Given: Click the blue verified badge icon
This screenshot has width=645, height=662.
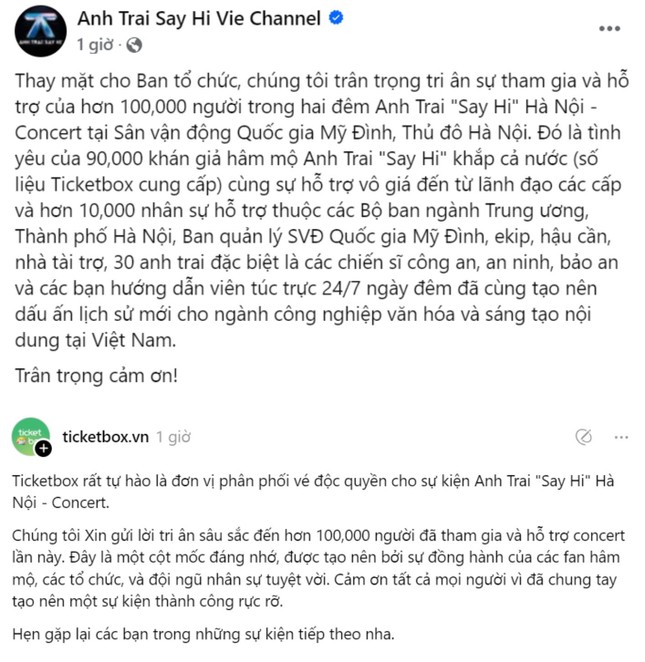Looking at the screenshot, I should pyautogui.click(x=336, y=18).
